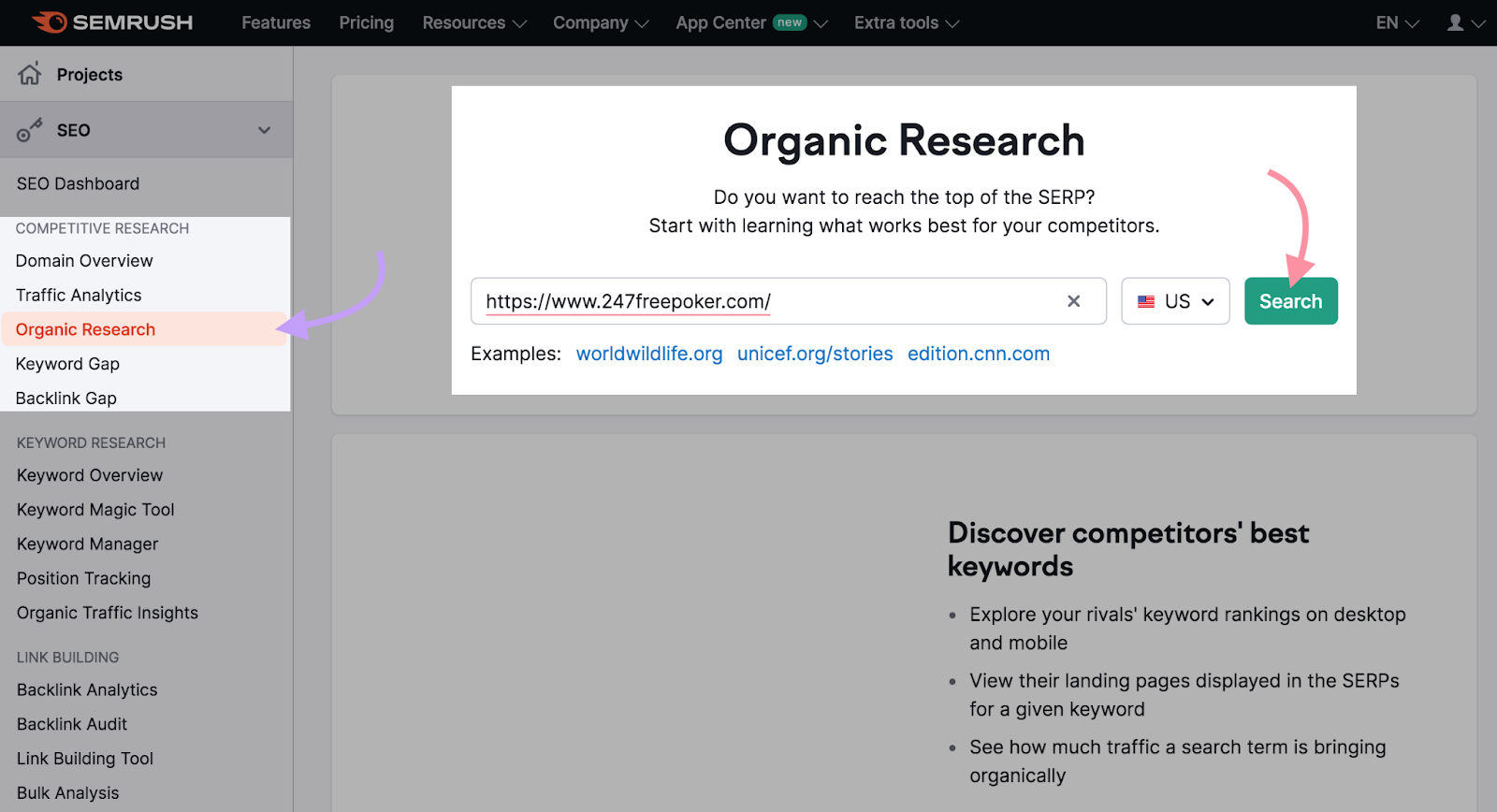
Task: Open SEO Dashboard
Action: point(78,184)
